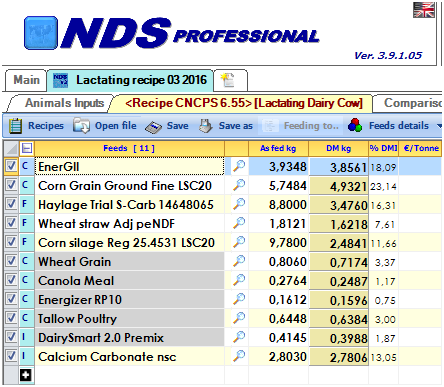Click the Feeds details colored balls icon
The width and height of the screenshot is (444, 387).
coord(355,126)
